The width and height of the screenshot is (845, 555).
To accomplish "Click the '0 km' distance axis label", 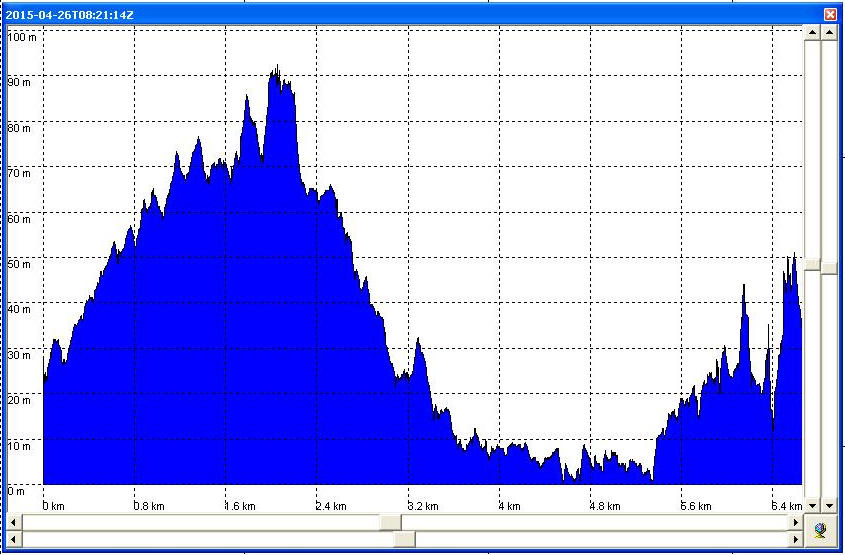I will (x=54, y=507).
